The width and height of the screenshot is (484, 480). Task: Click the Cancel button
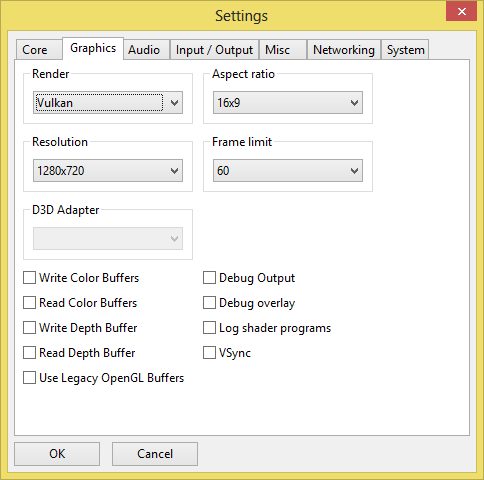[x=155, y=454]
